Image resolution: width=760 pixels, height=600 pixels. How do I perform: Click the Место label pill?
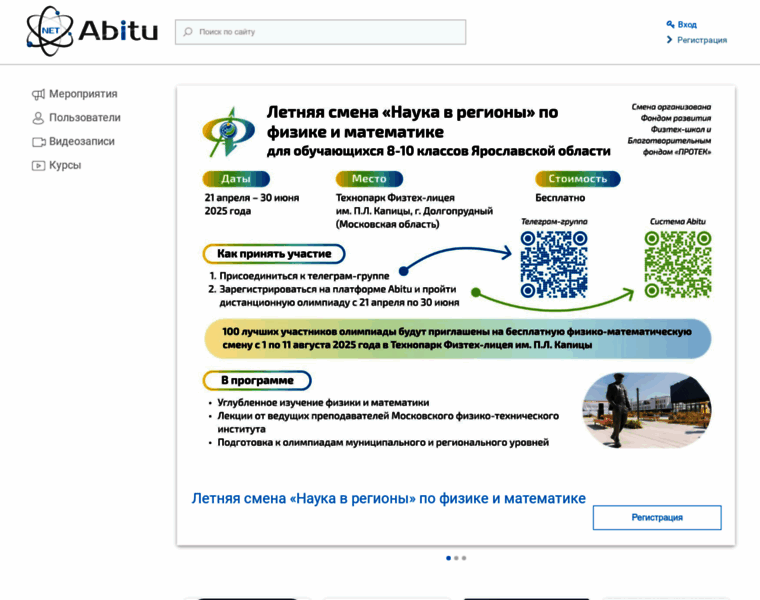(369, 179)
